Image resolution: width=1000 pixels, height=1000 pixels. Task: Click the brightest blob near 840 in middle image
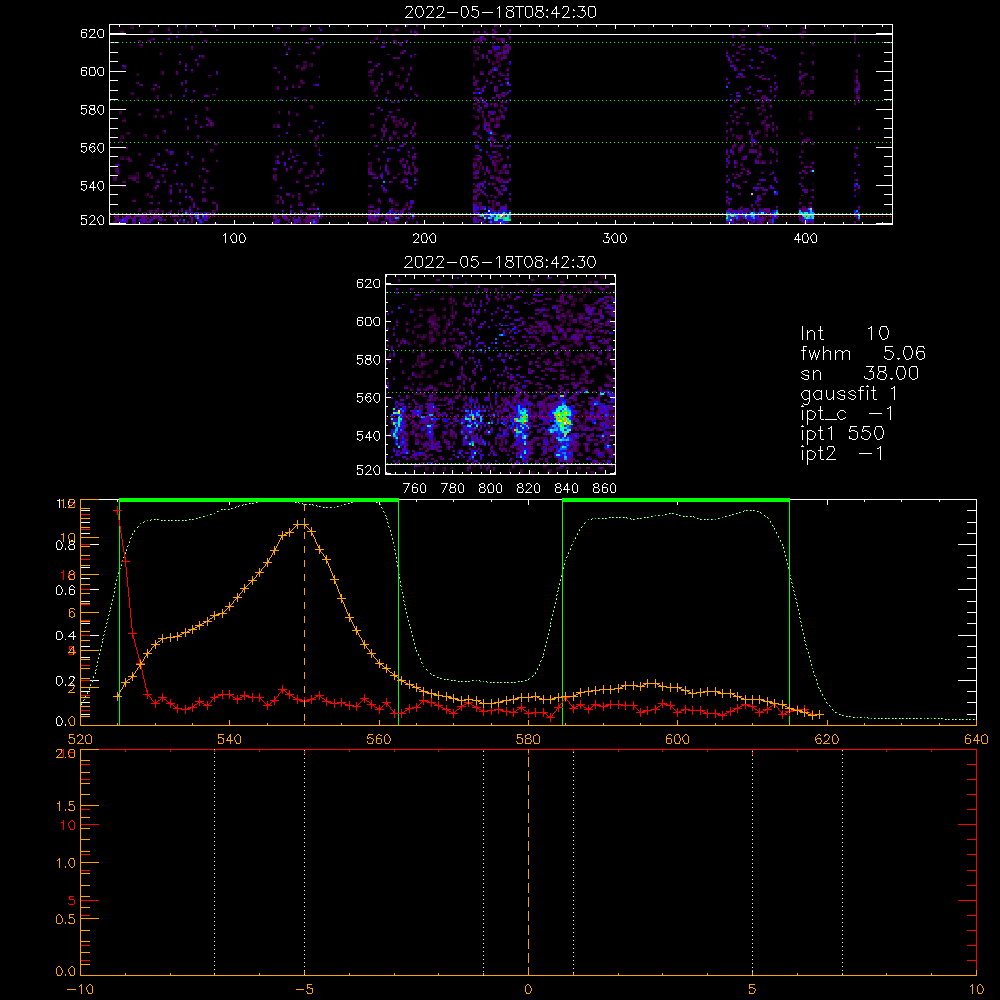pos(562,418)
